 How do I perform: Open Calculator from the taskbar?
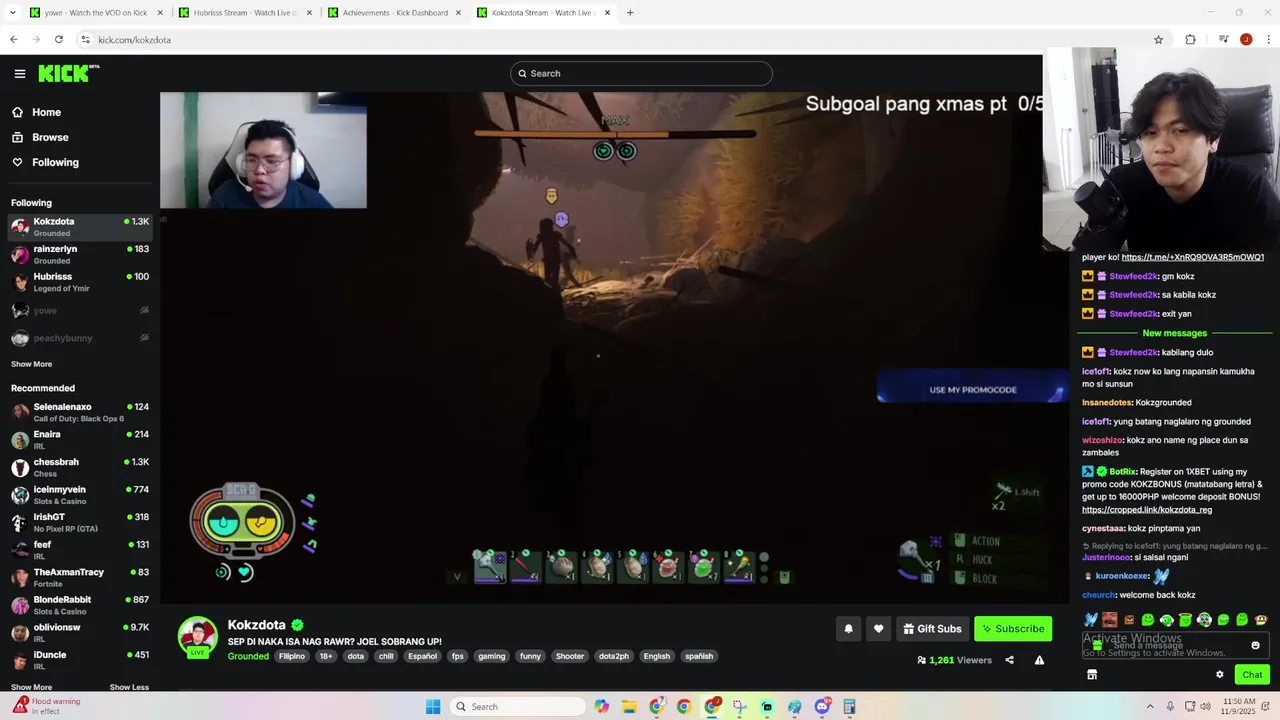click(849, 707)
